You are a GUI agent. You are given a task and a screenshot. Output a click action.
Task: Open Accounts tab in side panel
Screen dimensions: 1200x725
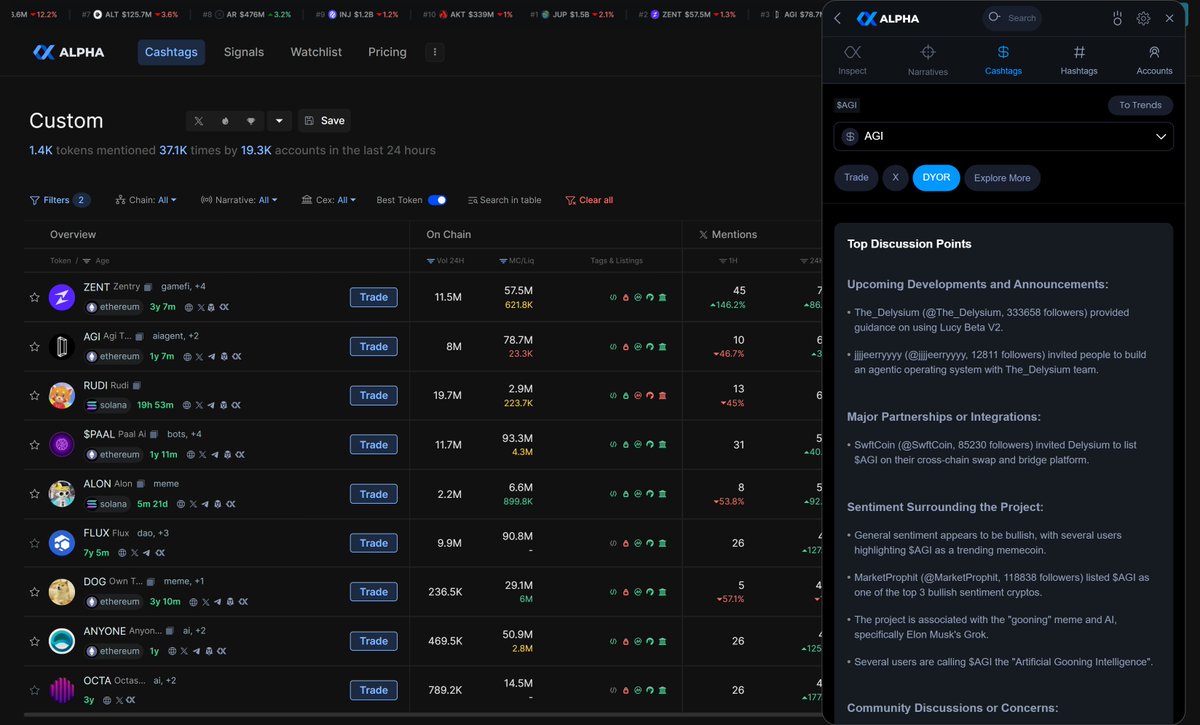1154,60
